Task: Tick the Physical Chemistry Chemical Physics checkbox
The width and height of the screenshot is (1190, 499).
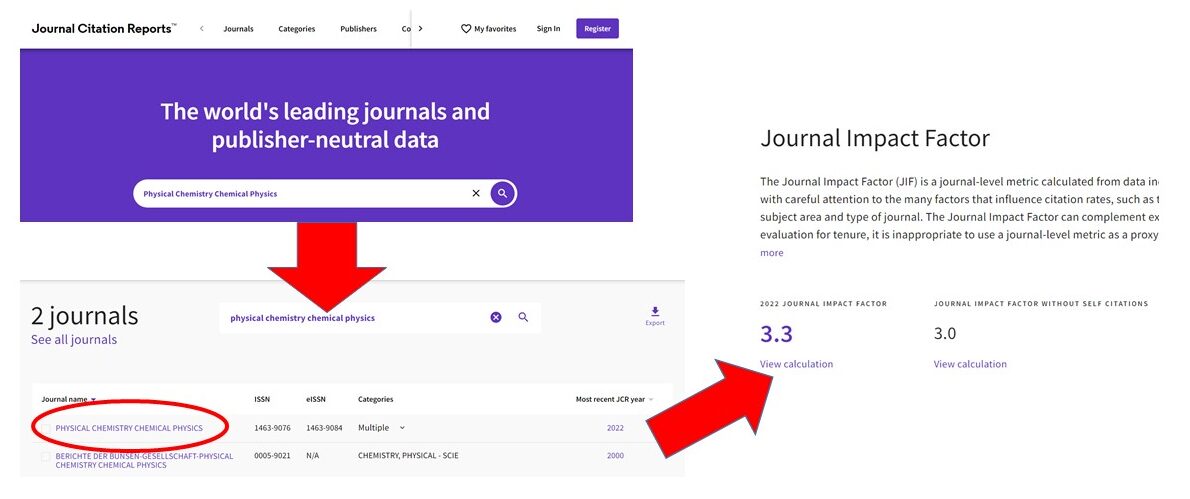Action: click(46, 428)
